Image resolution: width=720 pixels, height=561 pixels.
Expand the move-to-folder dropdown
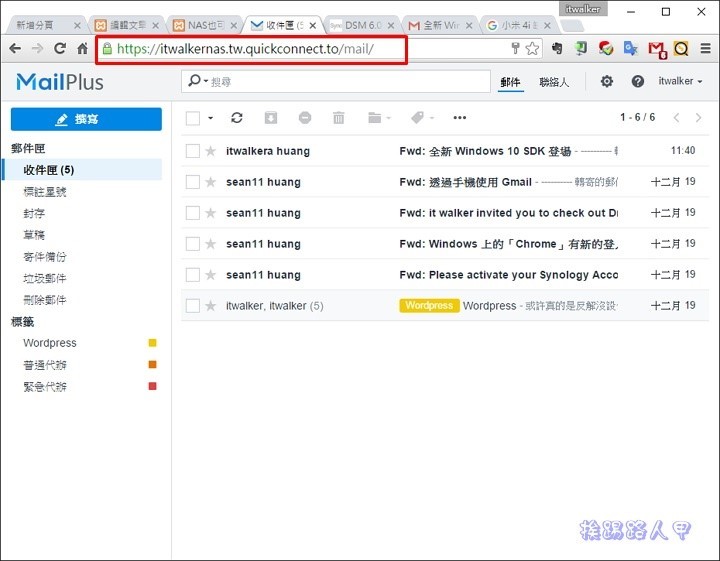tap(379, 118)
